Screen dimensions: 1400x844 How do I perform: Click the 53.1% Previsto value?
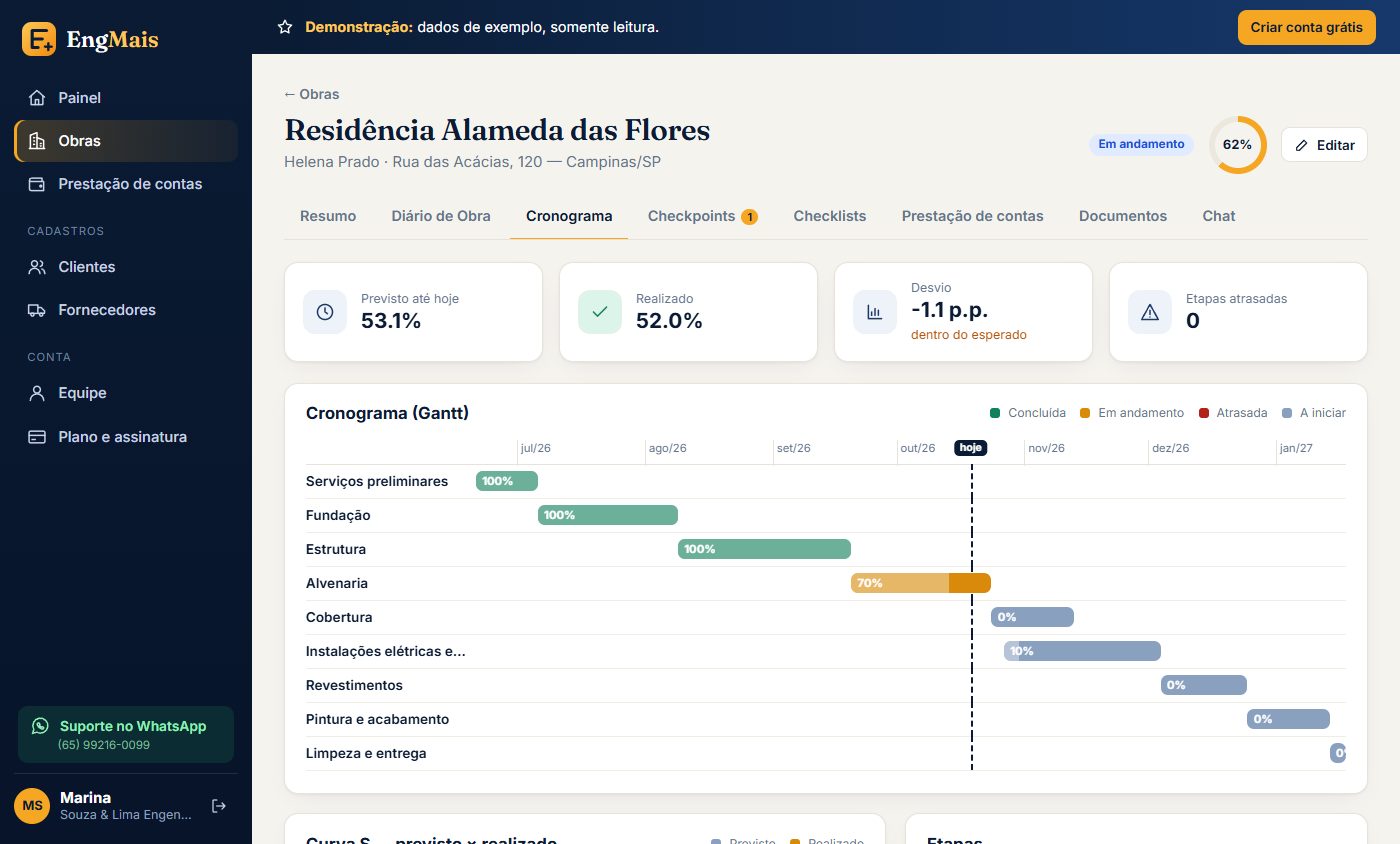(x=391, y=321)
